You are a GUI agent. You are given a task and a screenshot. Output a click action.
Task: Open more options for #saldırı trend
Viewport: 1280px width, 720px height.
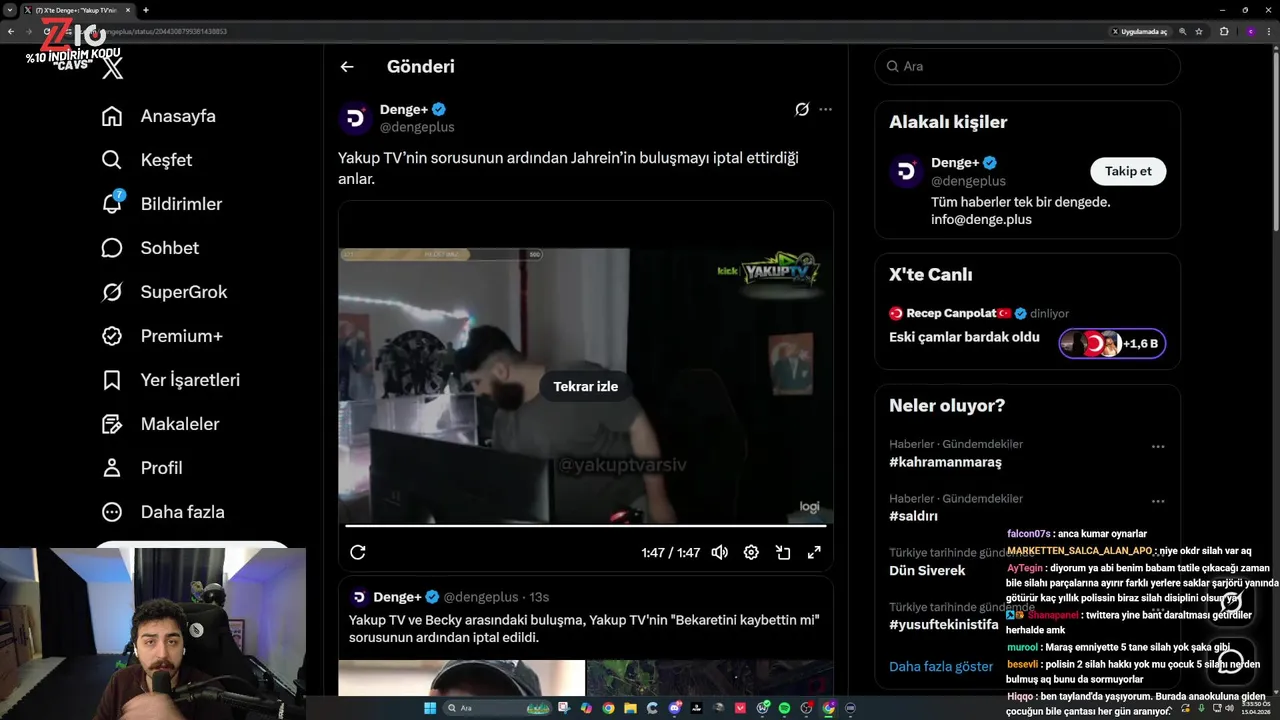pos(1158,501)
